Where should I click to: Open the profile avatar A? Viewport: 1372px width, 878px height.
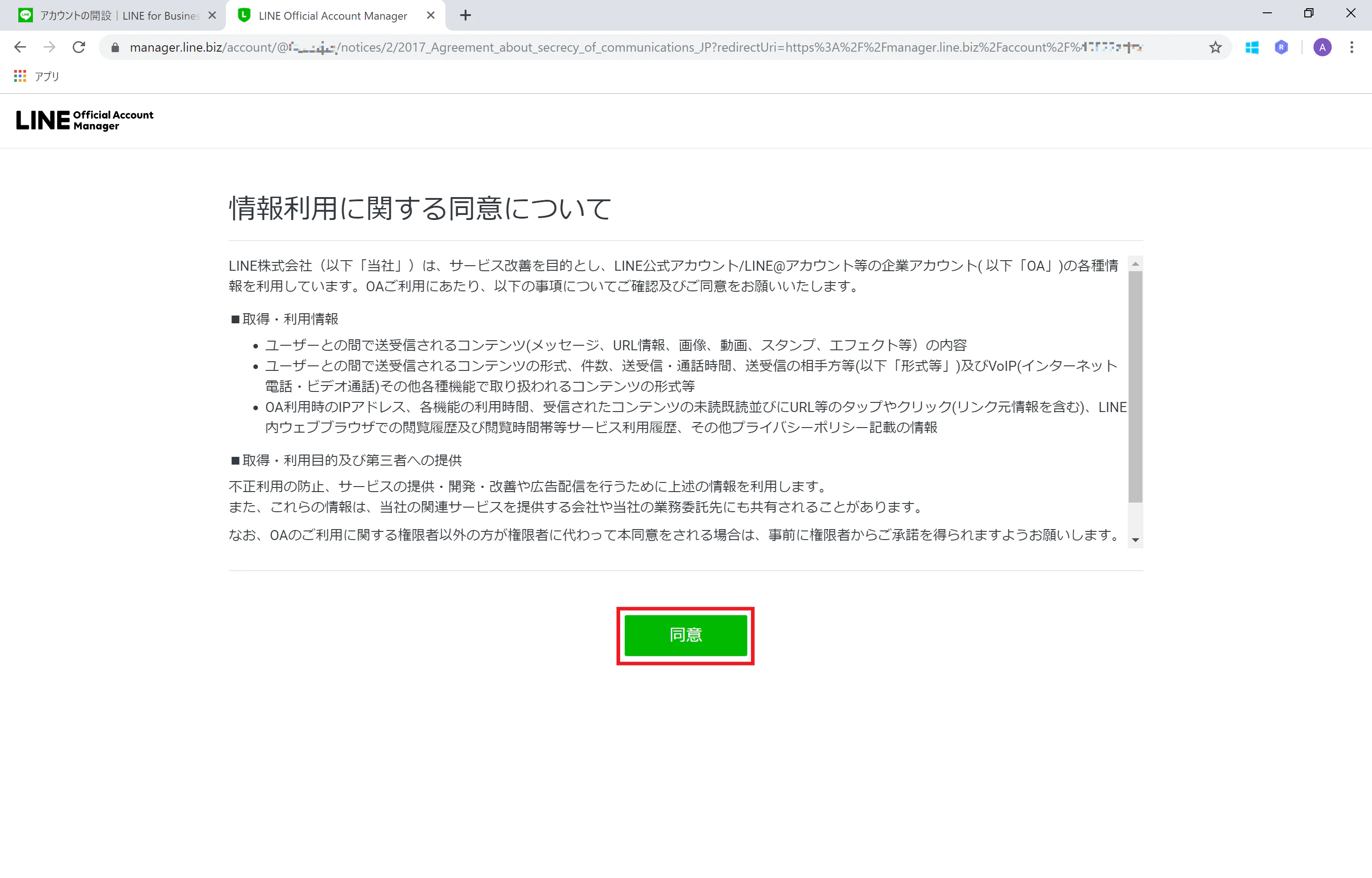(x=1323, y=47)
